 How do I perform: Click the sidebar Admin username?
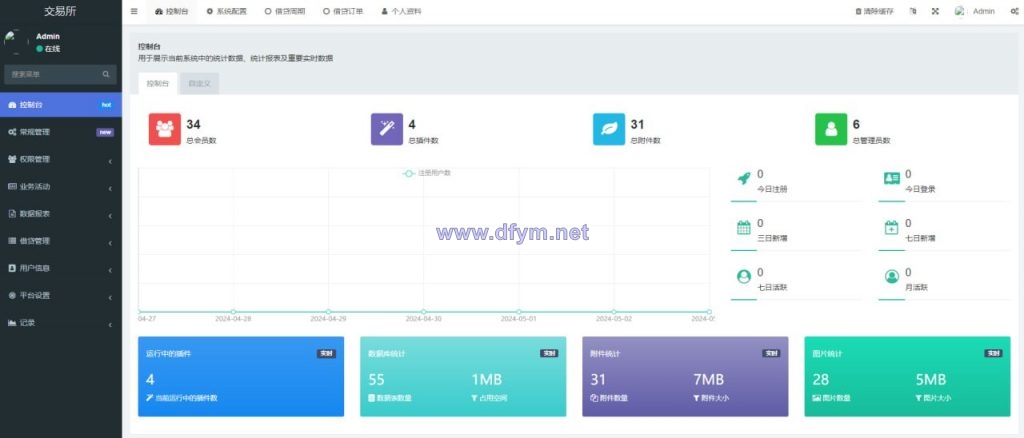pos(48,37)
